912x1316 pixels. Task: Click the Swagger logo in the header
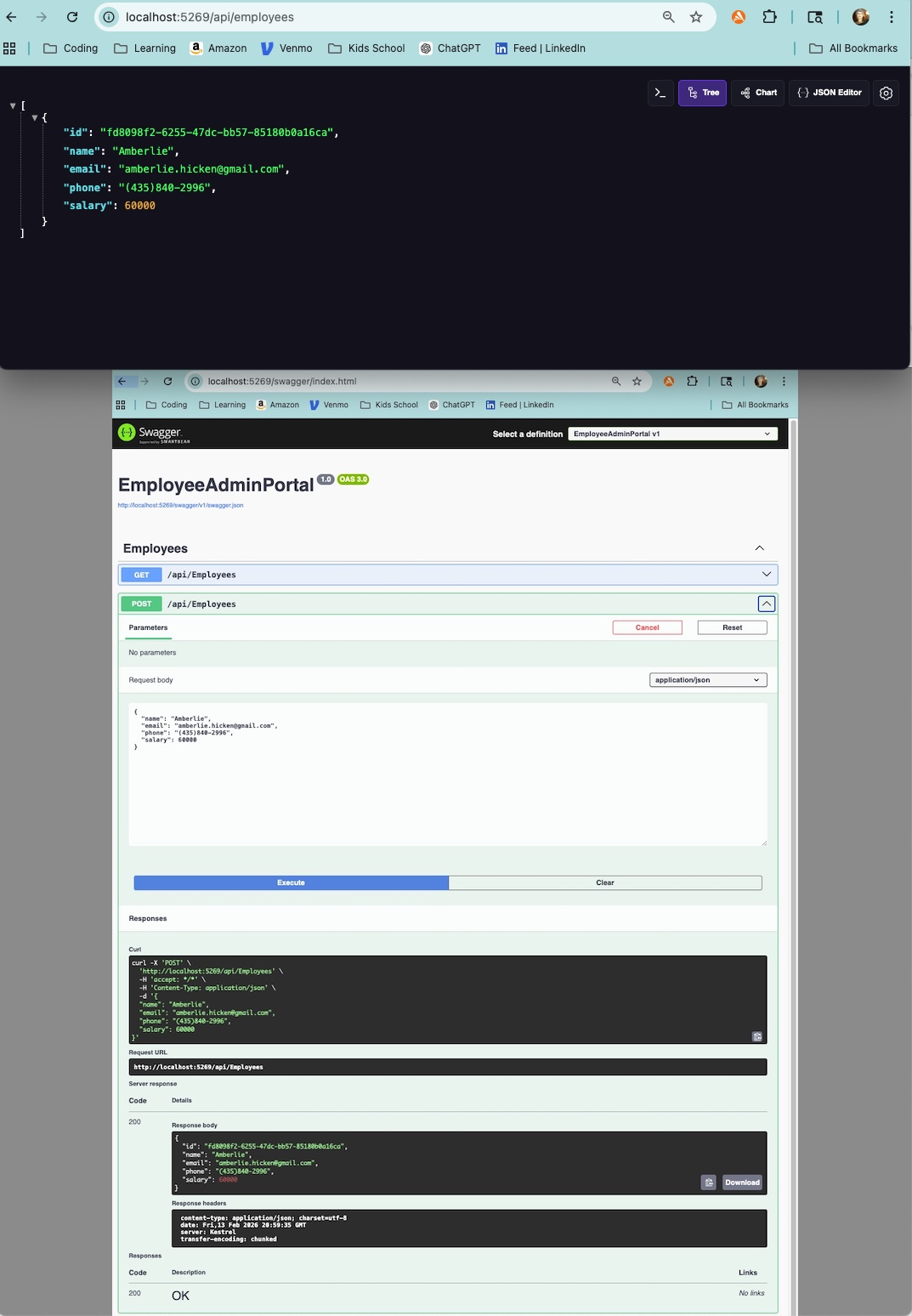click(x=154, y=434)
